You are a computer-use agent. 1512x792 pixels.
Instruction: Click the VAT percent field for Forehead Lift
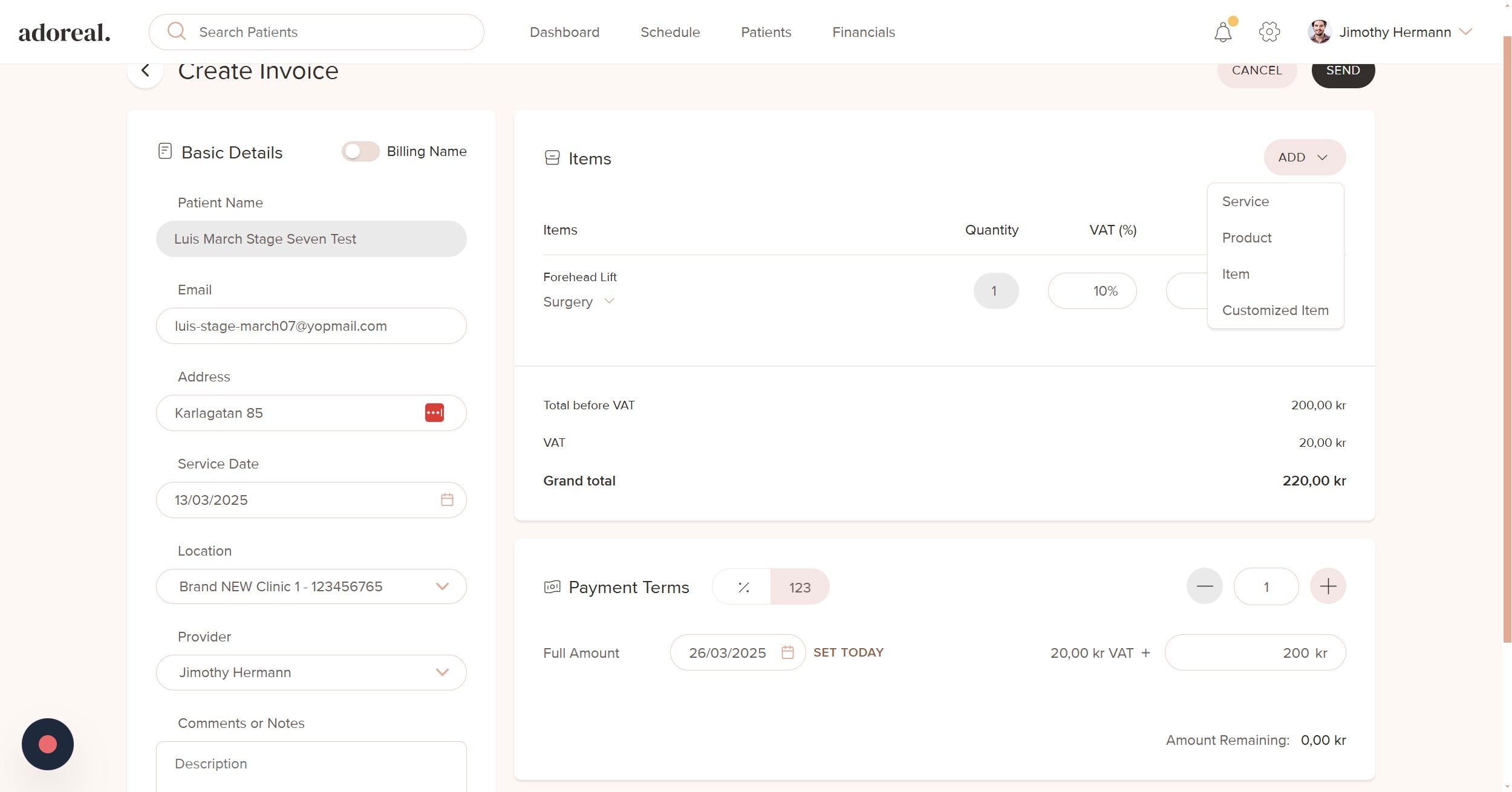coord(1092,291)
